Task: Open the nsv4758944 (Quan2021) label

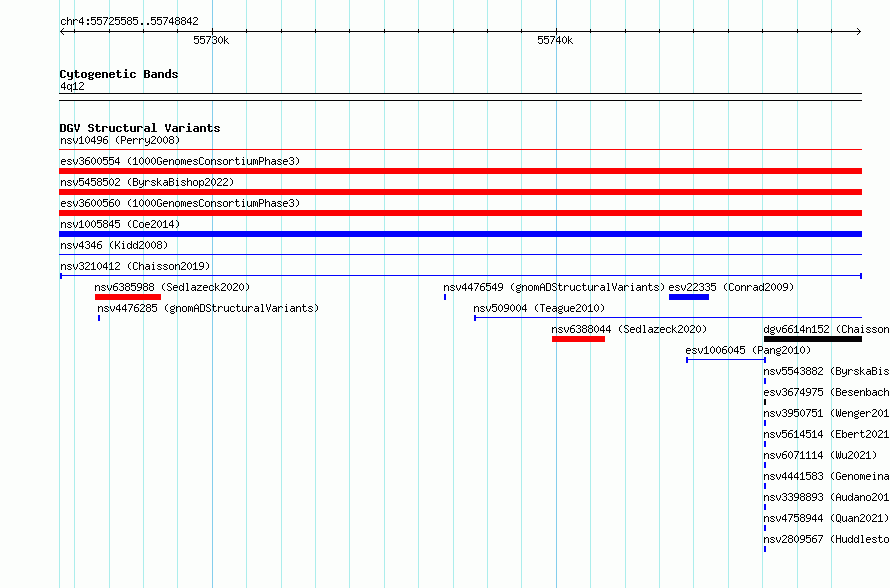Action: click(x=826, y=518)
